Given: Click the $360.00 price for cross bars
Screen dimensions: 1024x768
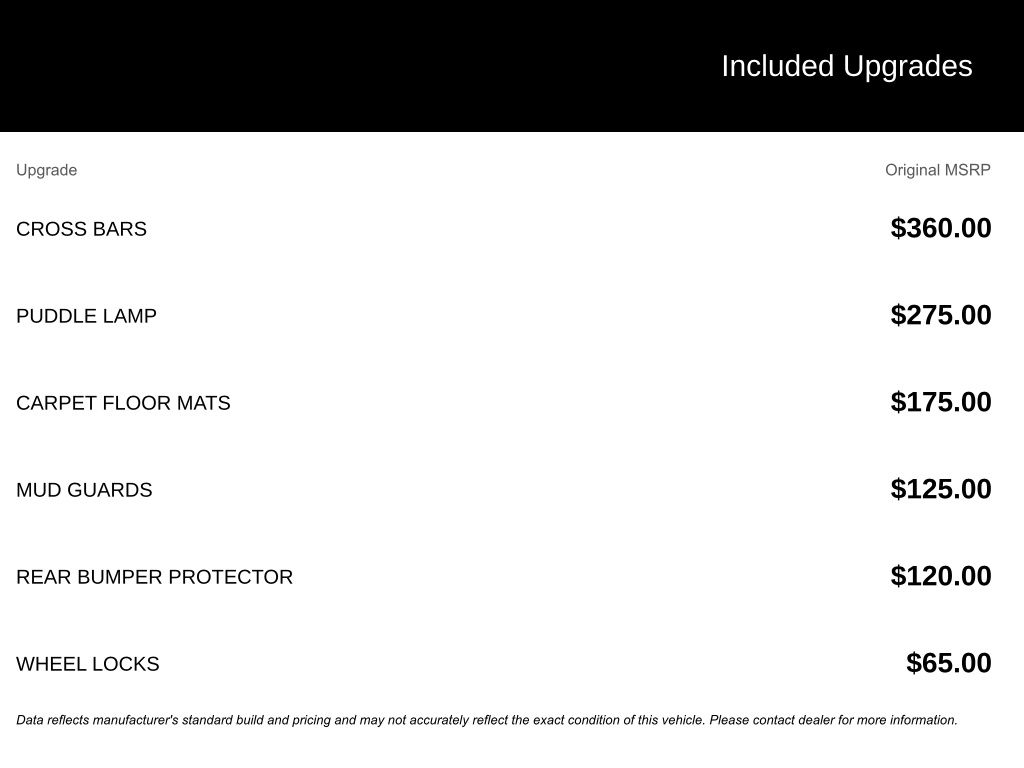Looking at the screenshot, I should [x=940, y=228].
